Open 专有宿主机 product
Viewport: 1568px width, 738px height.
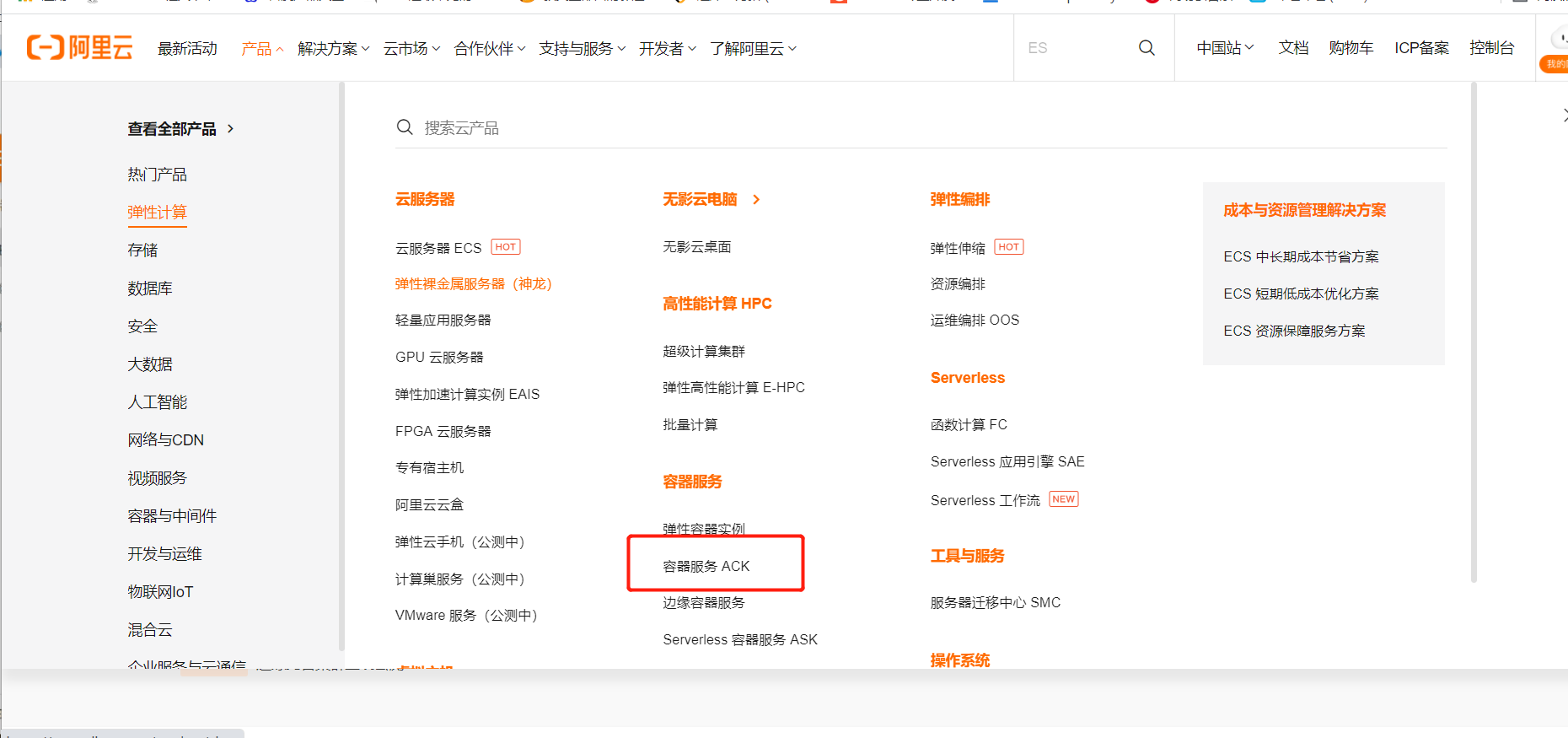coord(429,468)
